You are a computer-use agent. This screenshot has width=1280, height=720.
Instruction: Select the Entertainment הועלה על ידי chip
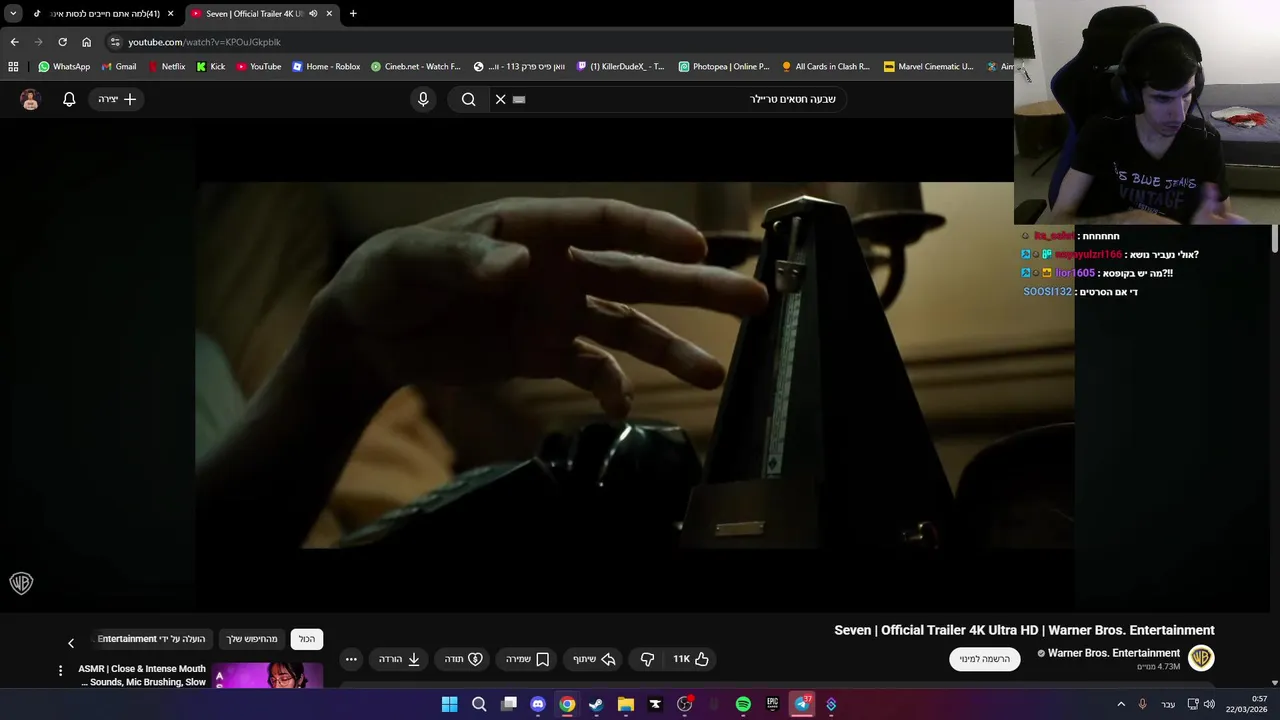coord(151,639)
